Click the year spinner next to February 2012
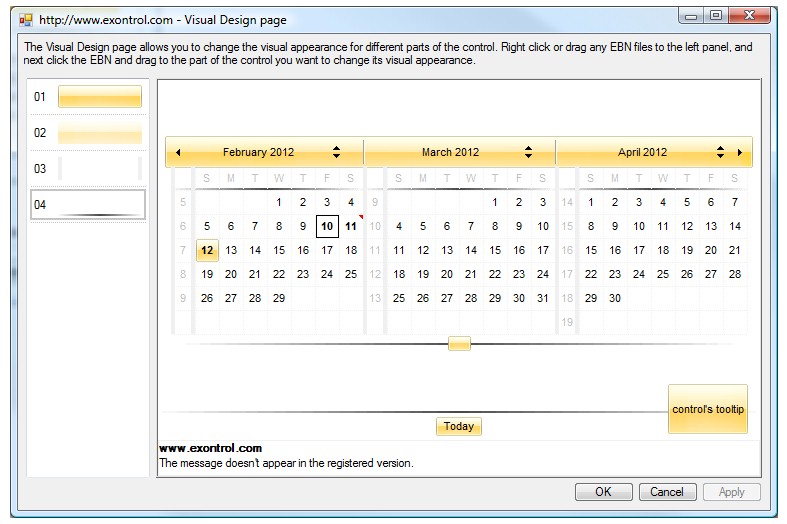Image resolution: width=787 pixels, height=524 pixels. pyautogui.click(x=336, y=153)
